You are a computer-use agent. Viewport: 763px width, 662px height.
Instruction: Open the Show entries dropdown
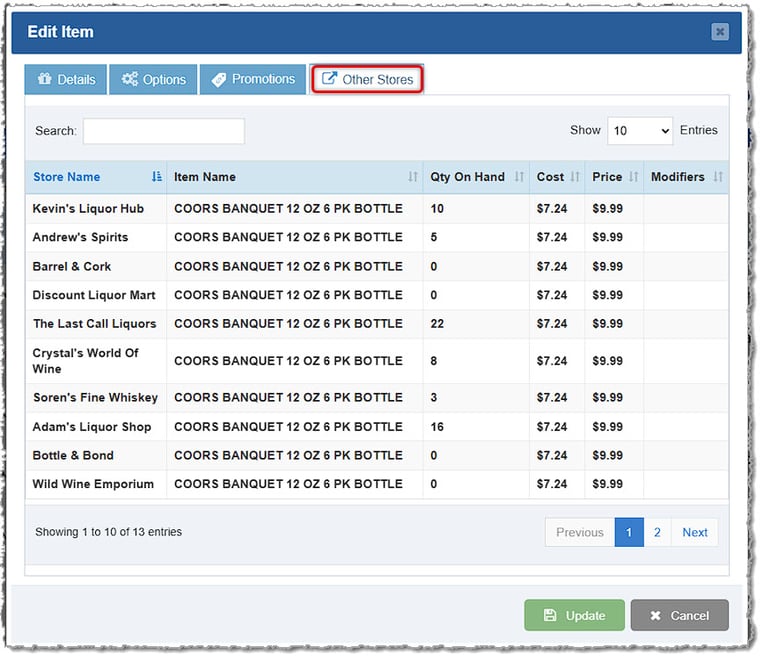coord(640,130)
